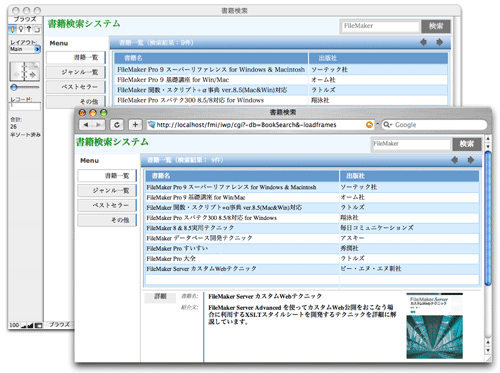Select ベストセラー menu in FileMaker window

pos(76,87)
